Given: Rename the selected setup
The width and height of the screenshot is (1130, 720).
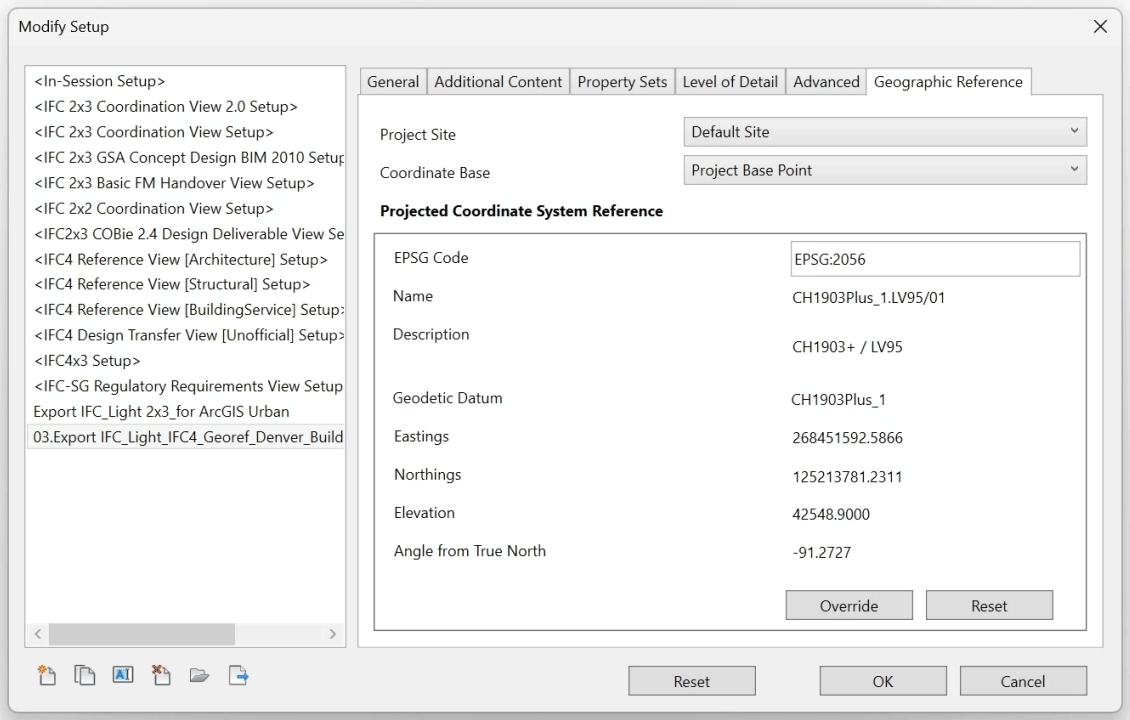Looking at the screenshot, I should 123,677.
